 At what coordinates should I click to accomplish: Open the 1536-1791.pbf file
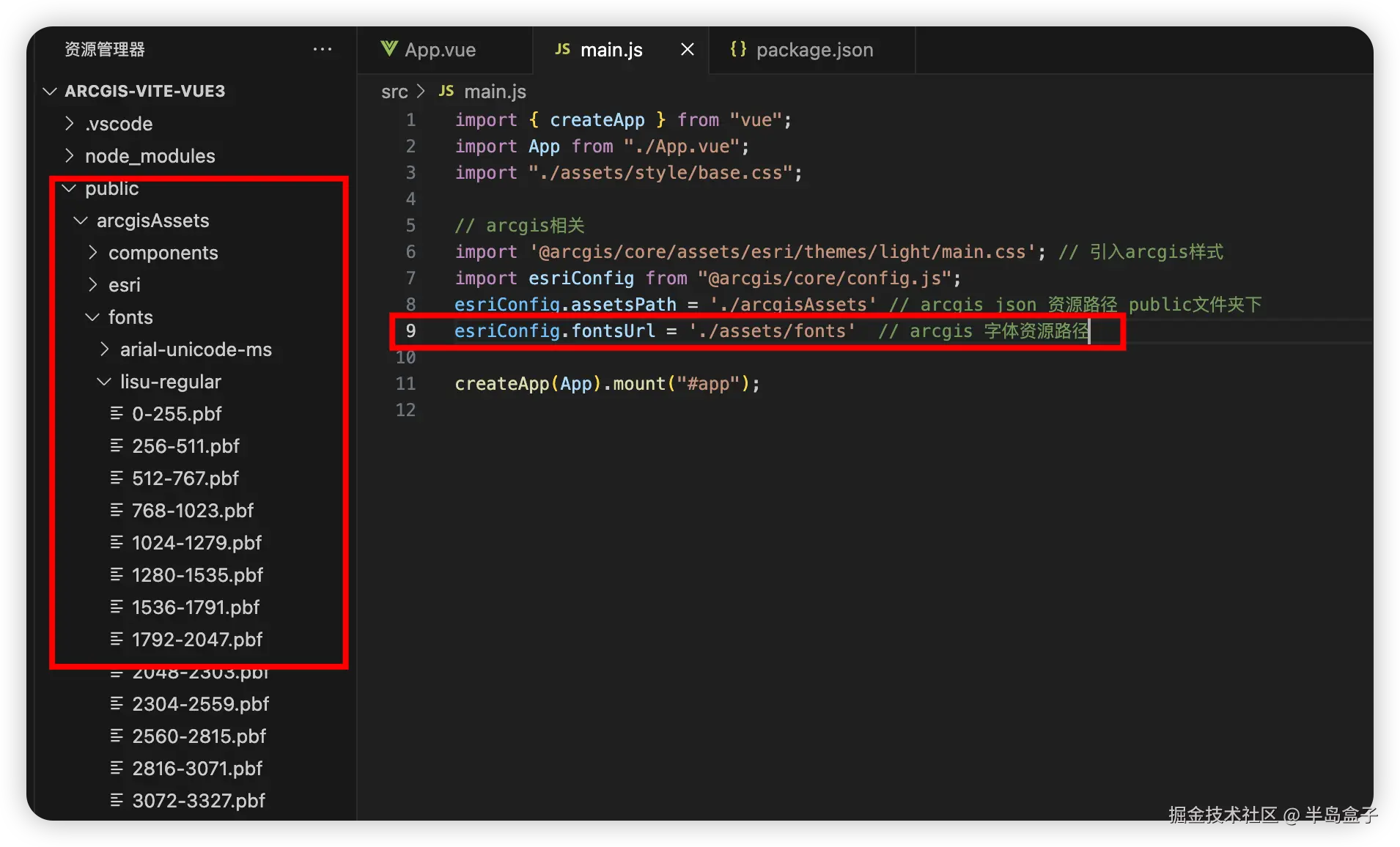(196, 607)
